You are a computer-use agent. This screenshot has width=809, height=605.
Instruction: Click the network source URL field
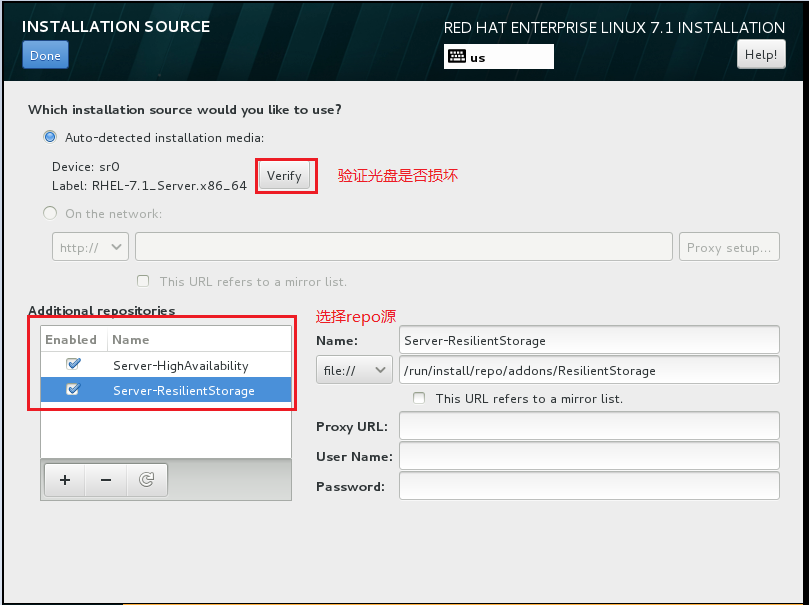[x=403, y=247]
